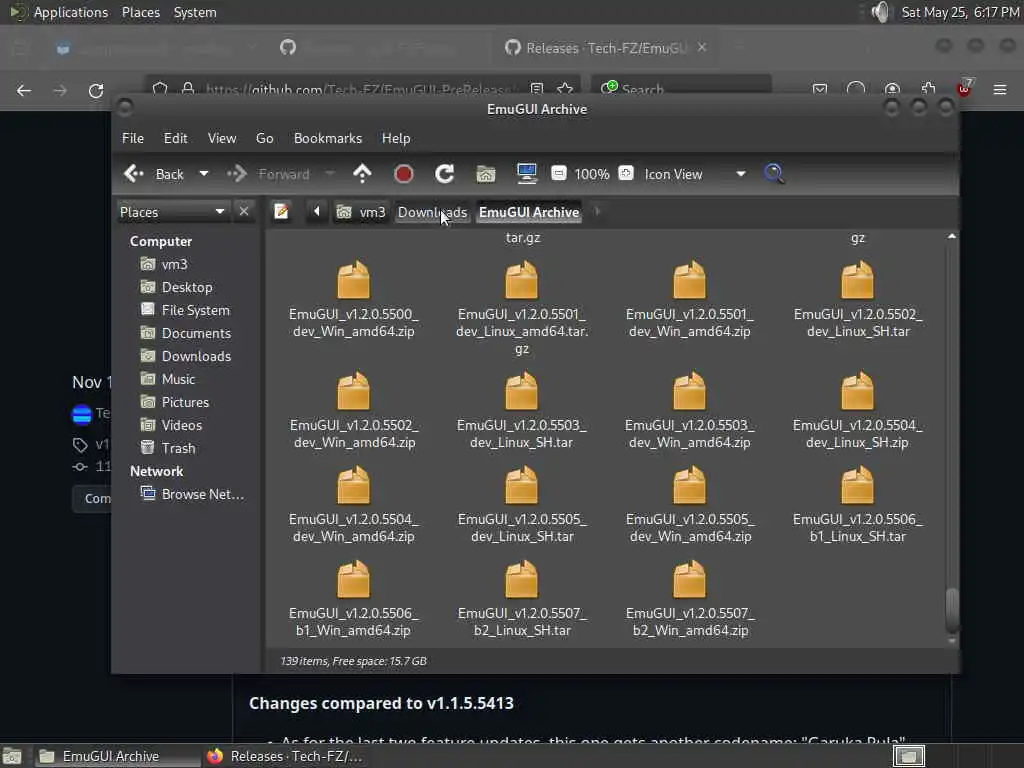
Task: Select EmuGUI_v1.2.0.5501_dev_Linux_amd64.tar.gz archive icon
Action: click(x=521, y=280)
